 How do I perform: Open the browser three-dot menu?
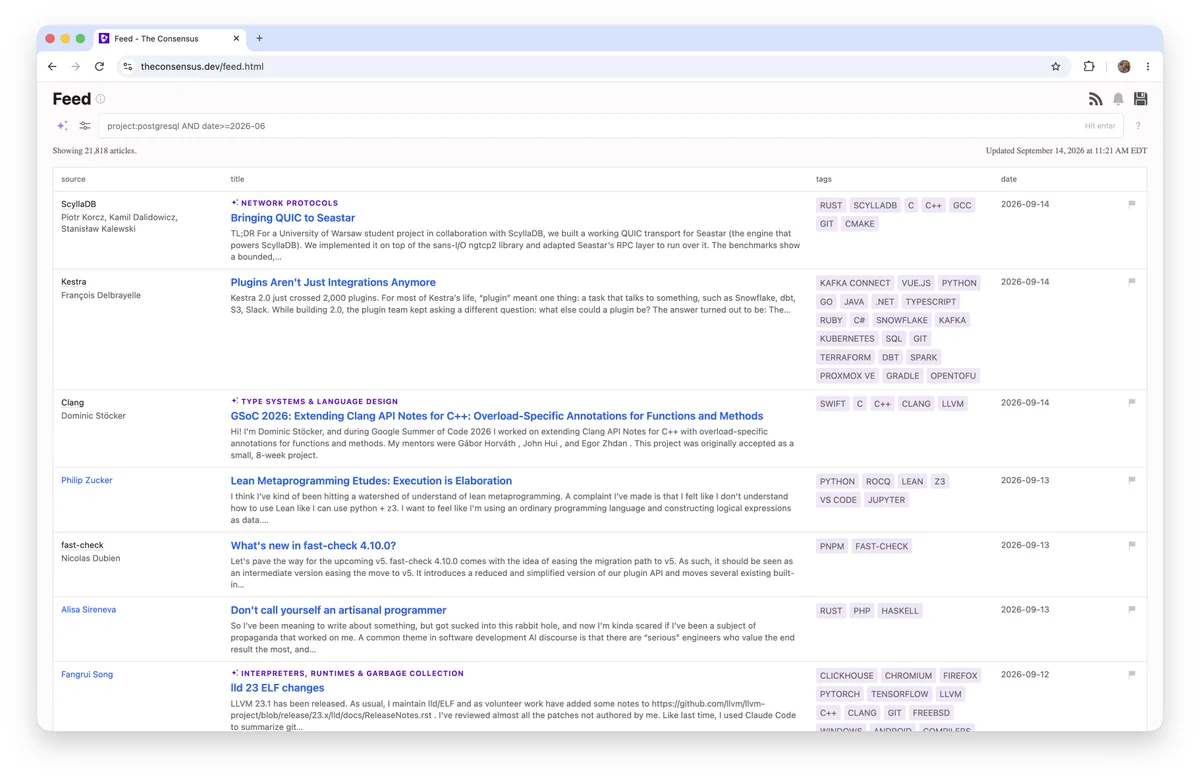click(1148, 67)
